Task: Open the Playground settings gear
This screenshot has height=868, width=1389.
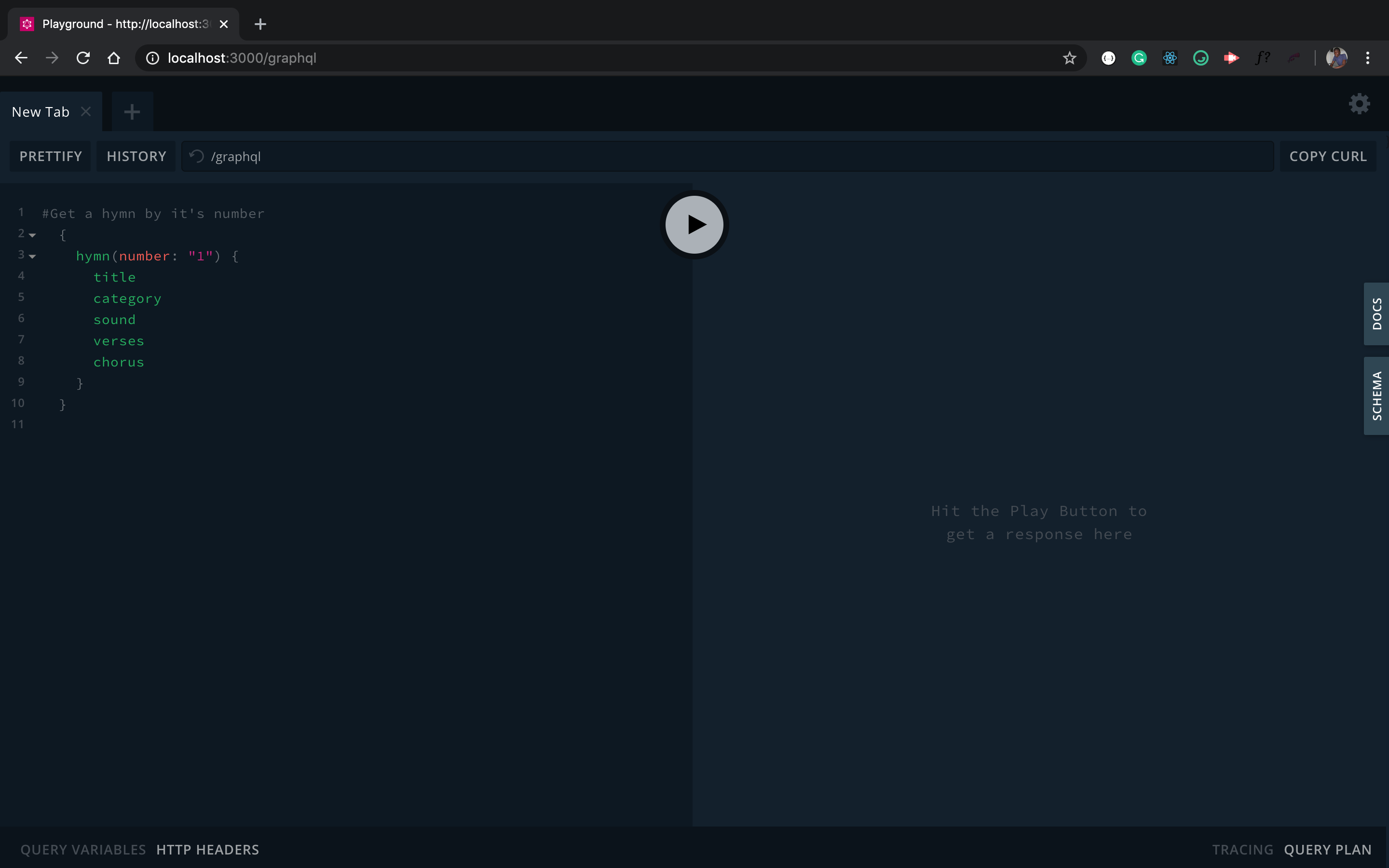Action: pos(1359,104)
